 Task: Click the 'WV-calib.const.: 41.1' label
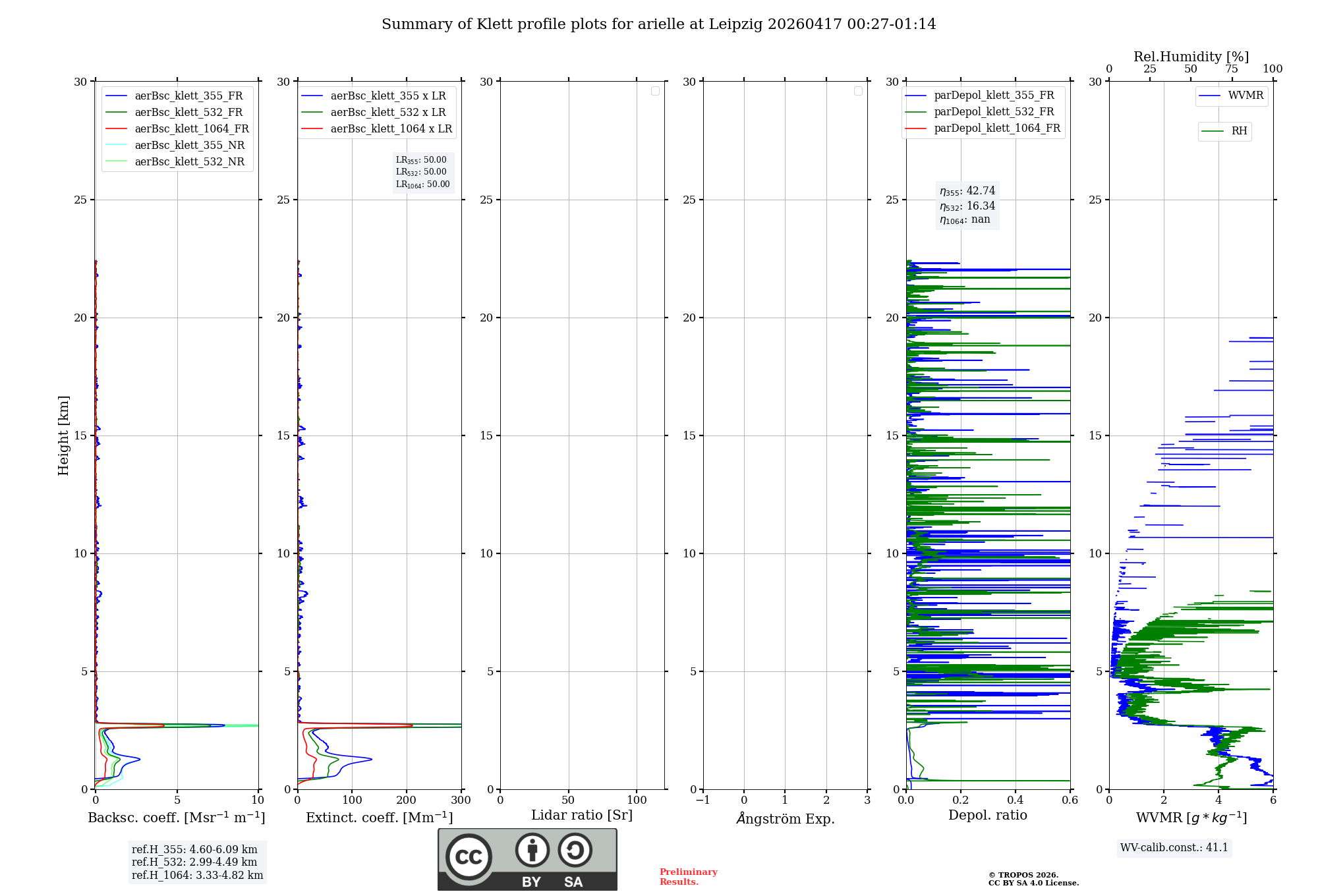(x=1174, y=848)
